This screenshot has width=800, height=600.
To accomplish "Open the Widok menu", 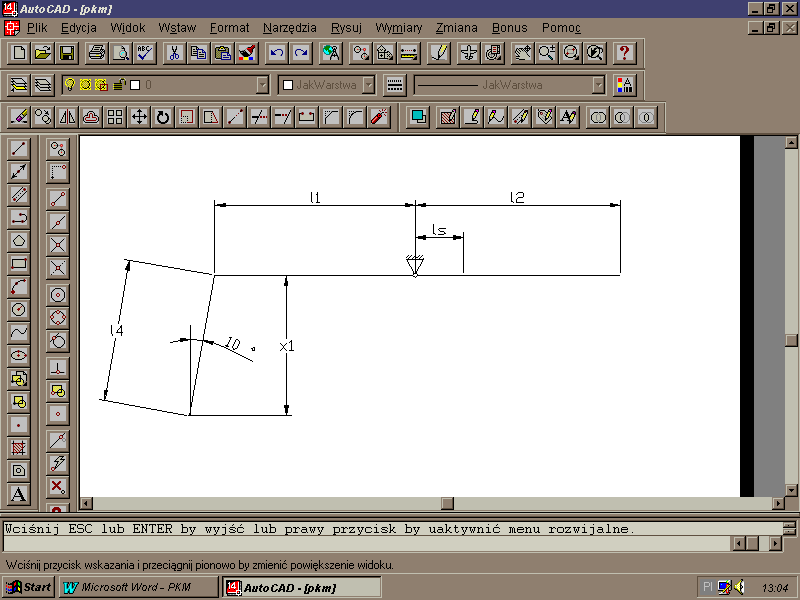I will (x=128, y=28).
